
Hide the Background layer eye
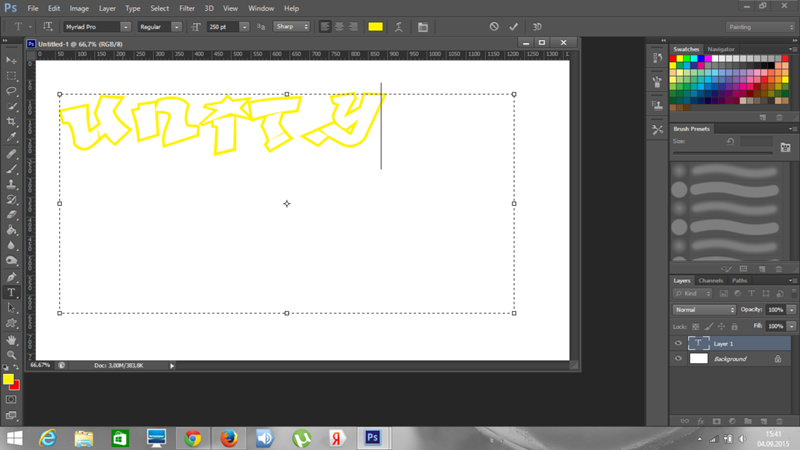coord(678,359)
